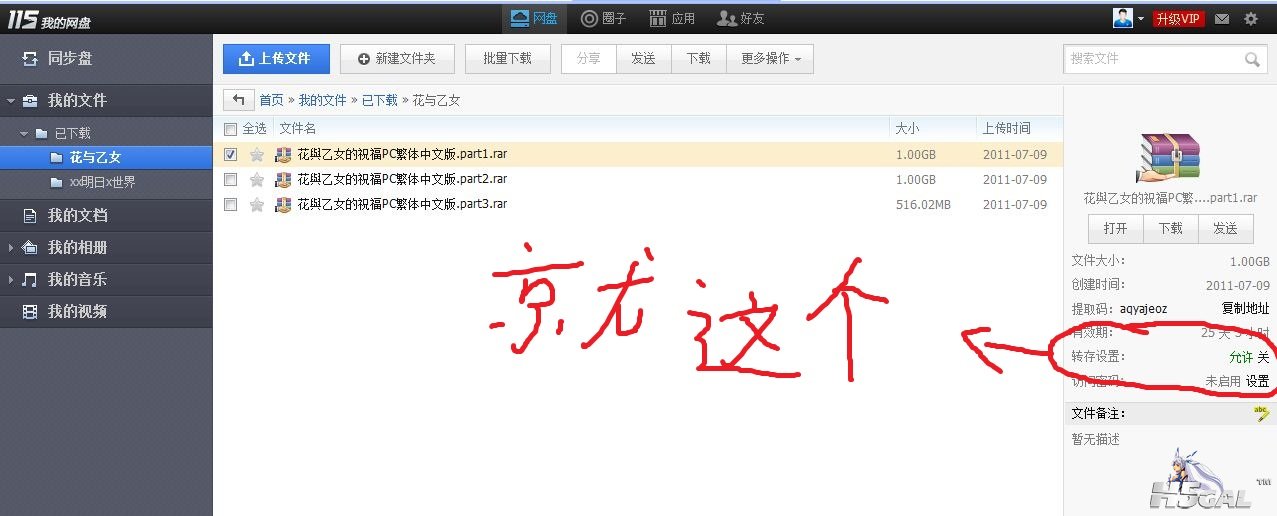Open 我的音乐 in the sidebar
The width and height of the screenshot is (1277, 516).
(77, 279)
